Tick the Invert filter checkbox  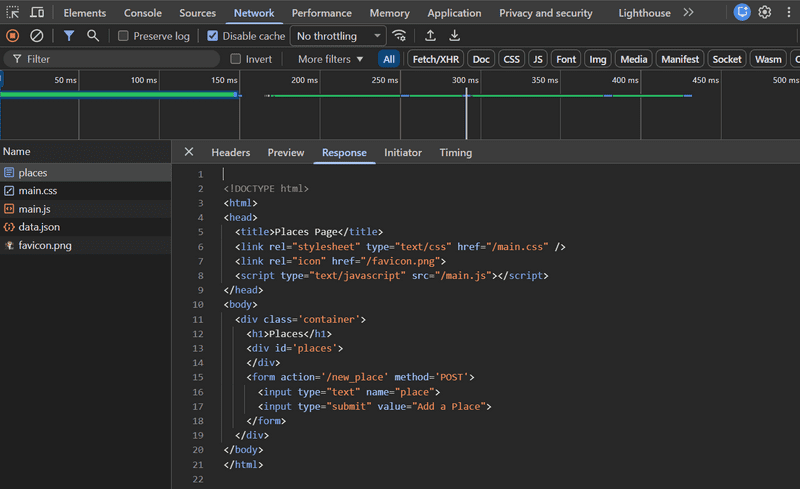click(x=236, y=59)
